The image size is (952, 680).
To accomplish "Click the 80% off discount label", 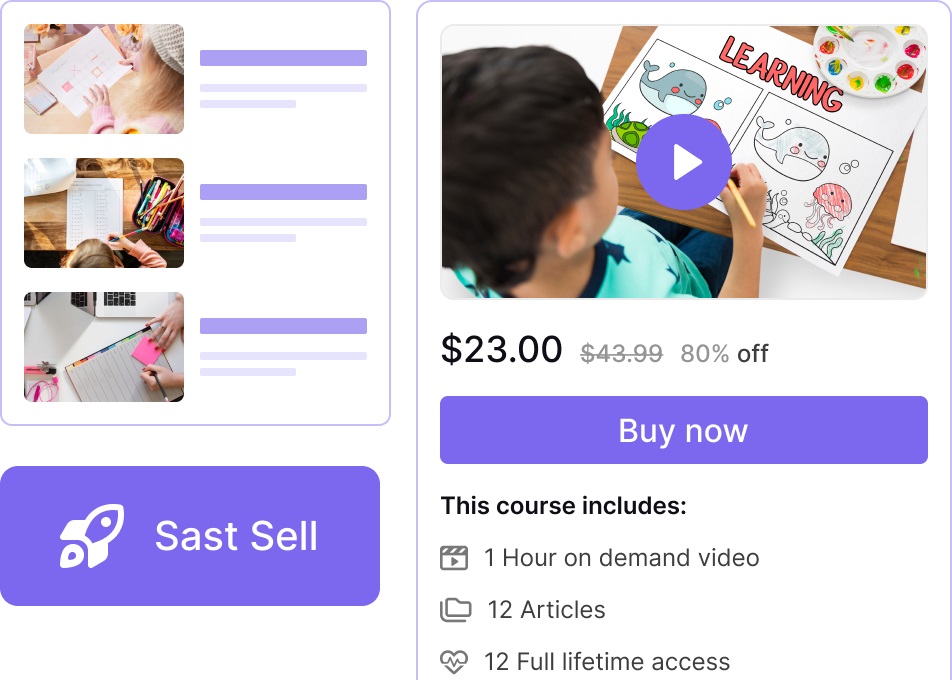I will pyautogui.click(x=724, y=353).
